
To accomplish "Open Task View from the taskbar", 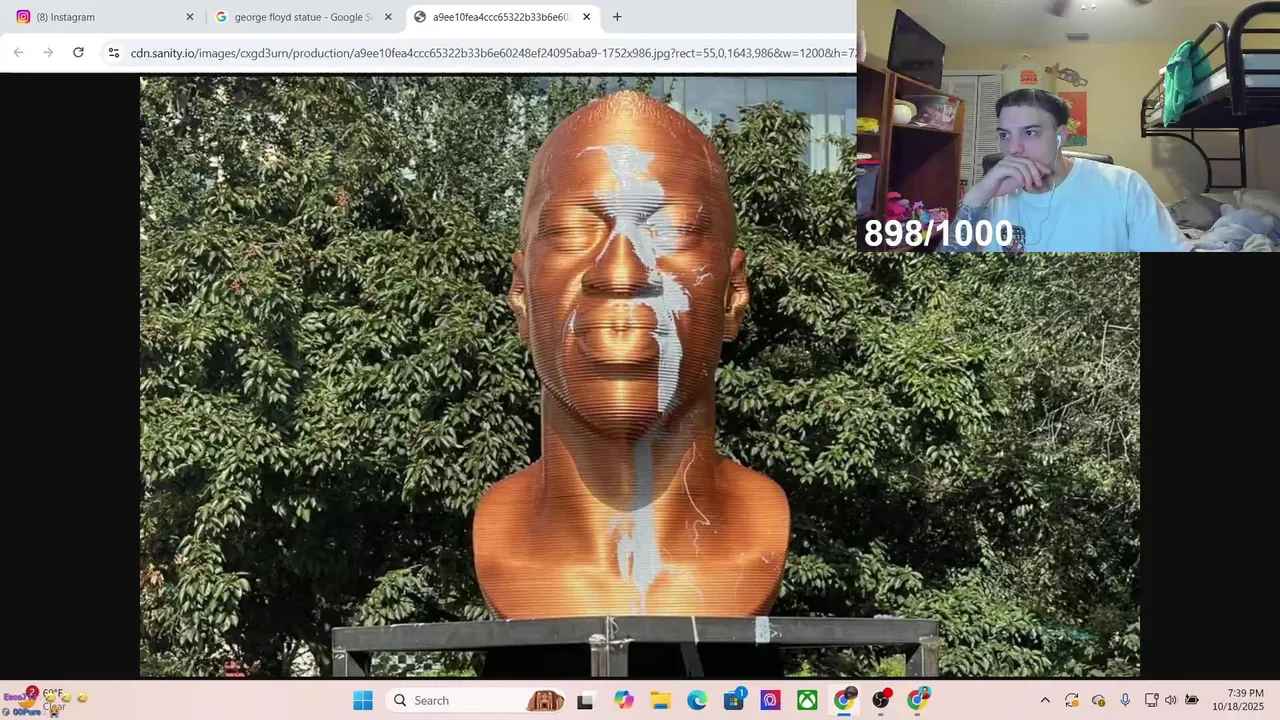I will pyautogui.click(x=585, y=700).
